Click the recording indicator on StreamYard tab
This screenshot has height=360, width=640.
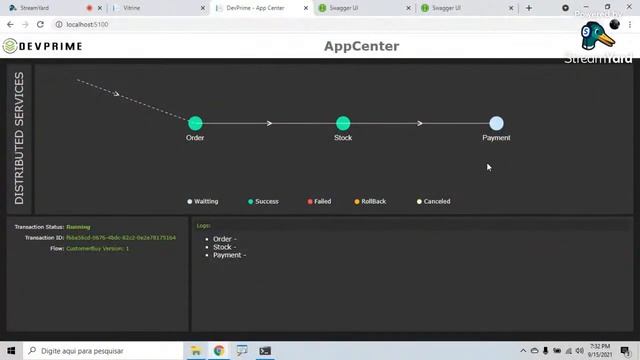pos(89,8)
